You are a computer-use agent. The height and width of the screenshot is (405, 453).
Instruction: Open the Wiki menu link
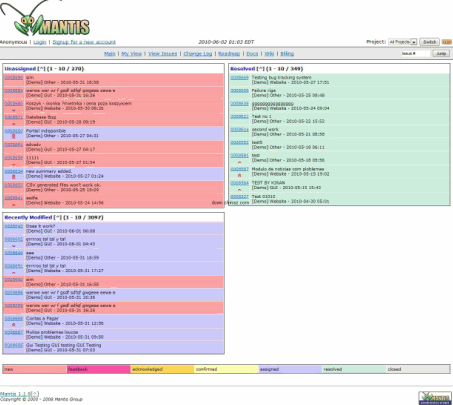tap(269, 54)
